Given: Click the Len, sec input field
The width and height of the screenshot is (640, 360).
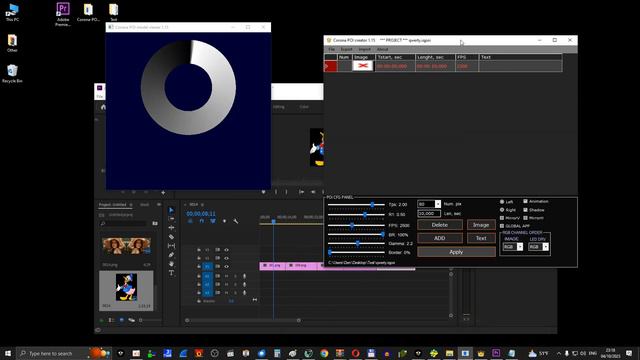Looking at the screenshot, I should [429, 213].
